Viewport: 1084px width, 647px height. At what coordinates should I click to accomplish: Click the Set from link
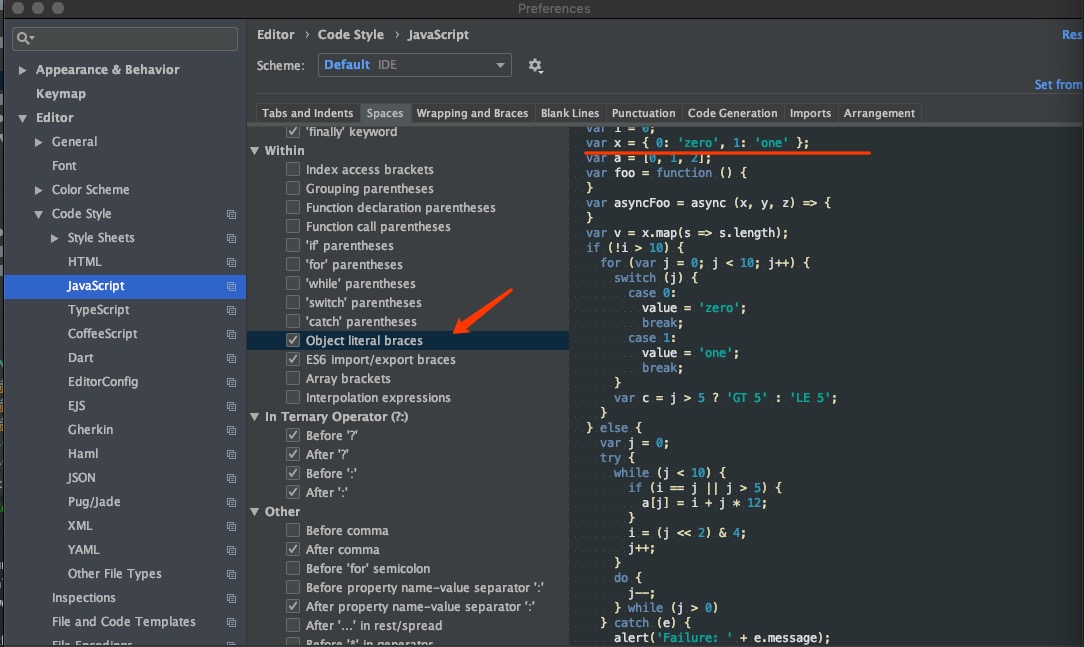[1058, 84]
